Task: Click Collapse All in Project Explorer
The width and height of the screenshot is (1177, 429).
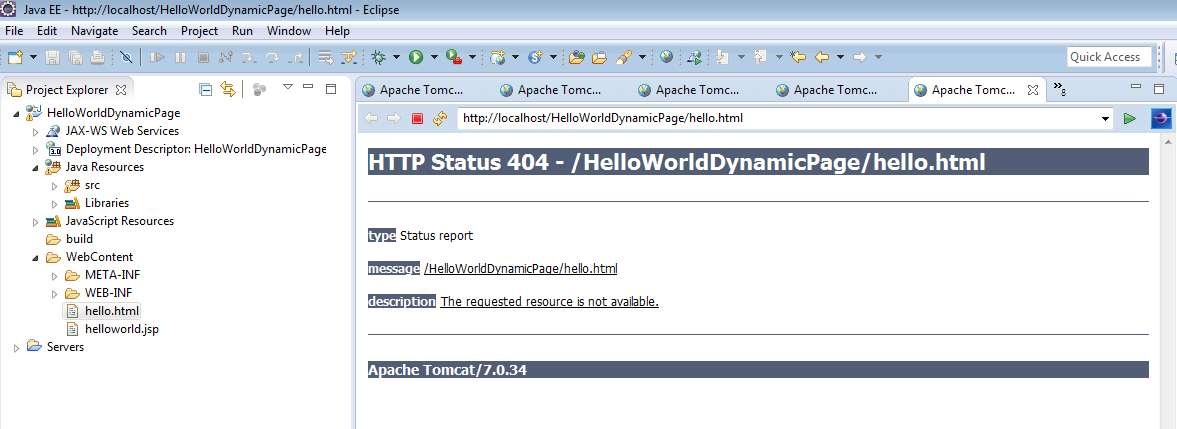Action: tap(206, 90)
